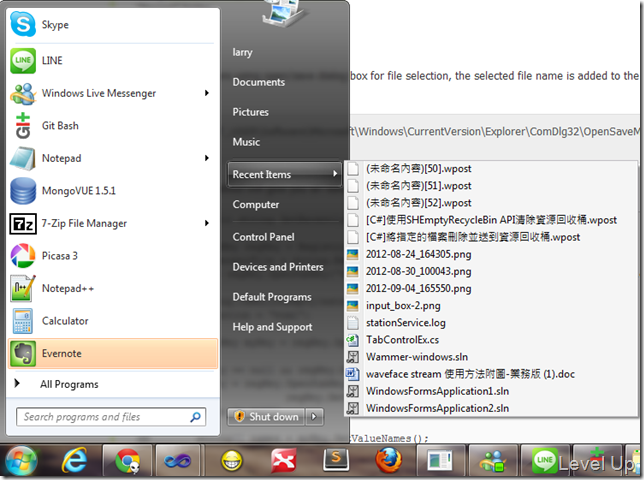The width and height of the screenshot is (644, 480).
Task: Open the Calculator program
Action: pos(113,321)
